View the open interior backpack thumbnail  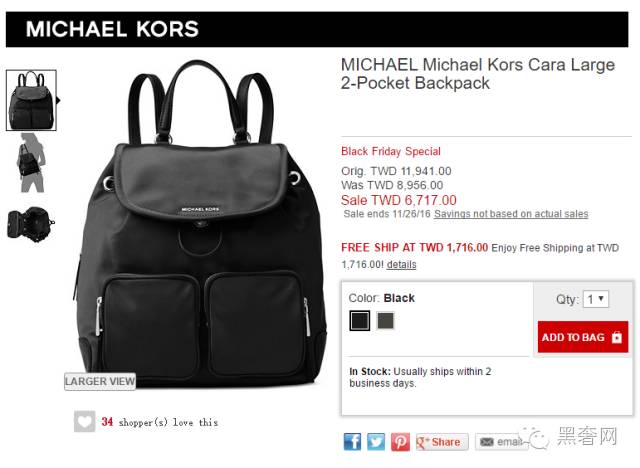click(x=31, y=224)
